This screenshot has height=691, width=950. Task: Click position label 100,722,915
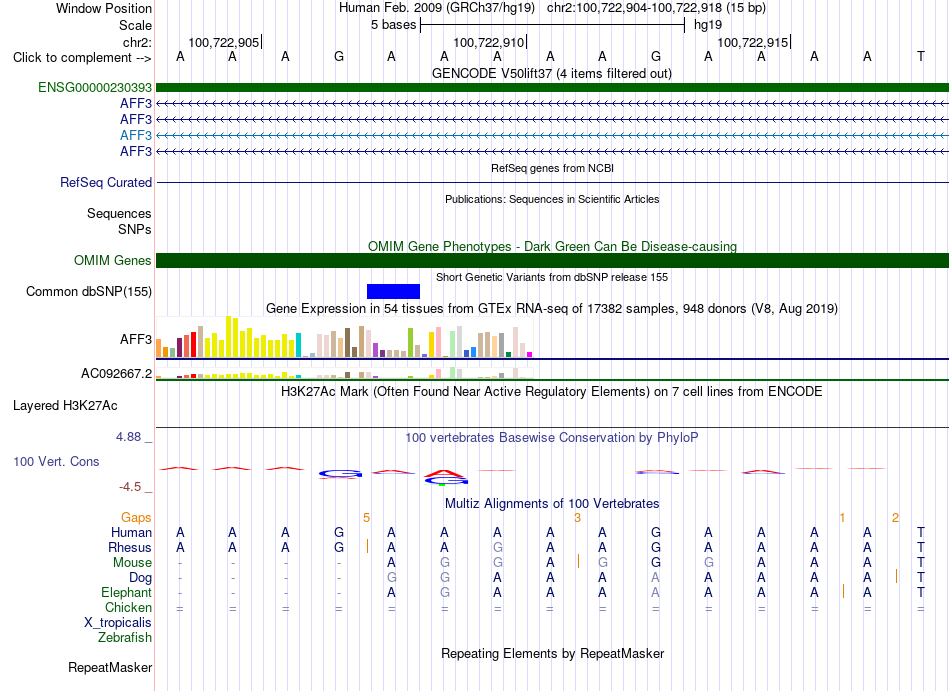tap(752, 42)
